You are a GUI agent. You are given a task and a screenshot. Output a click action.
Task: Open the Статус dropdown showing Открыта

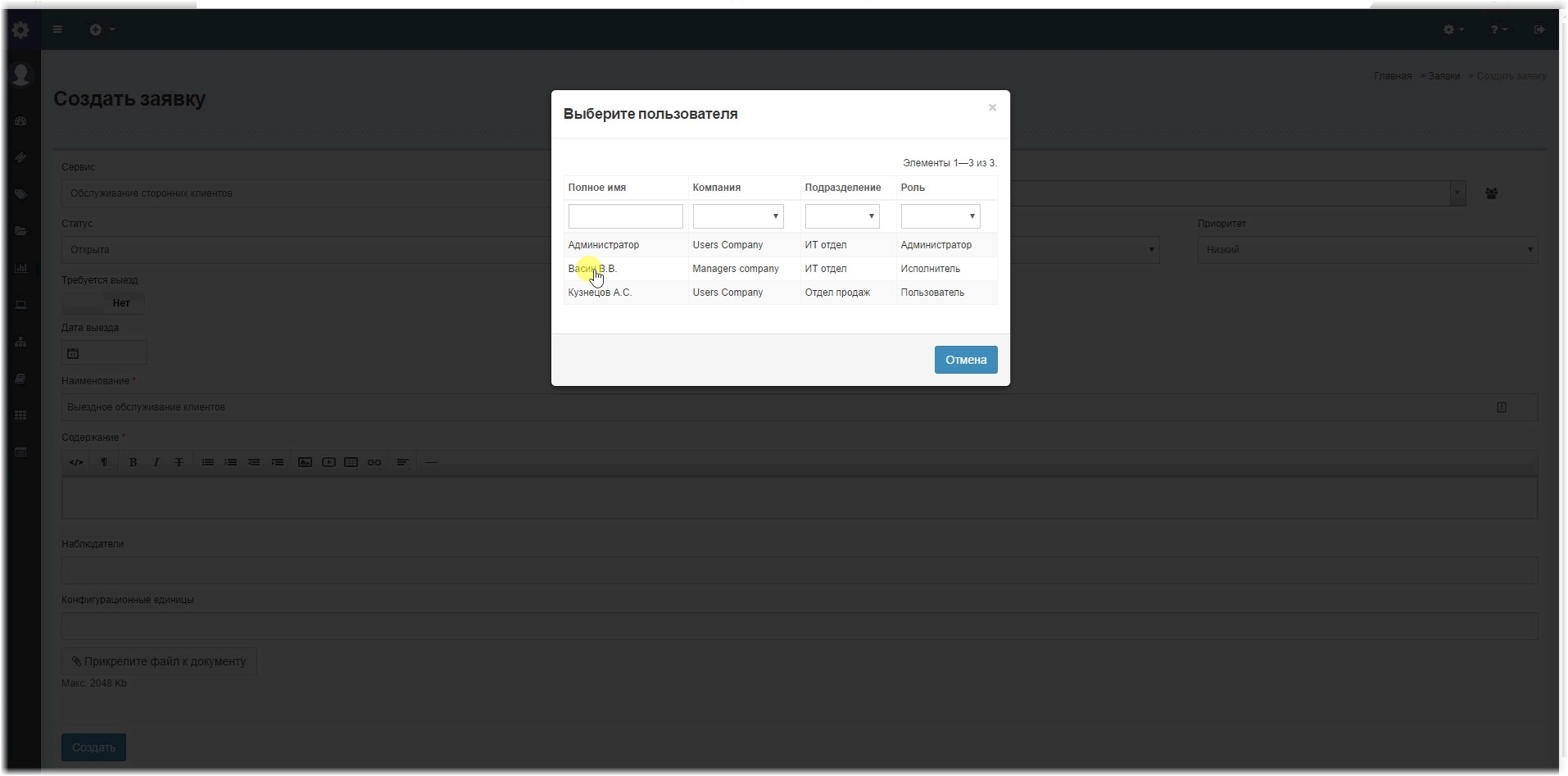pyautogui.click(x=306, y=250)
